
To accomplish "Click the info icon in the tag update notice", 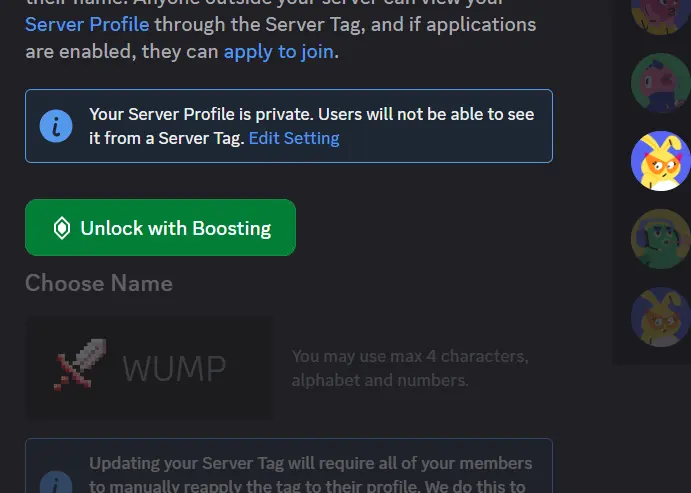I will 56,482.
